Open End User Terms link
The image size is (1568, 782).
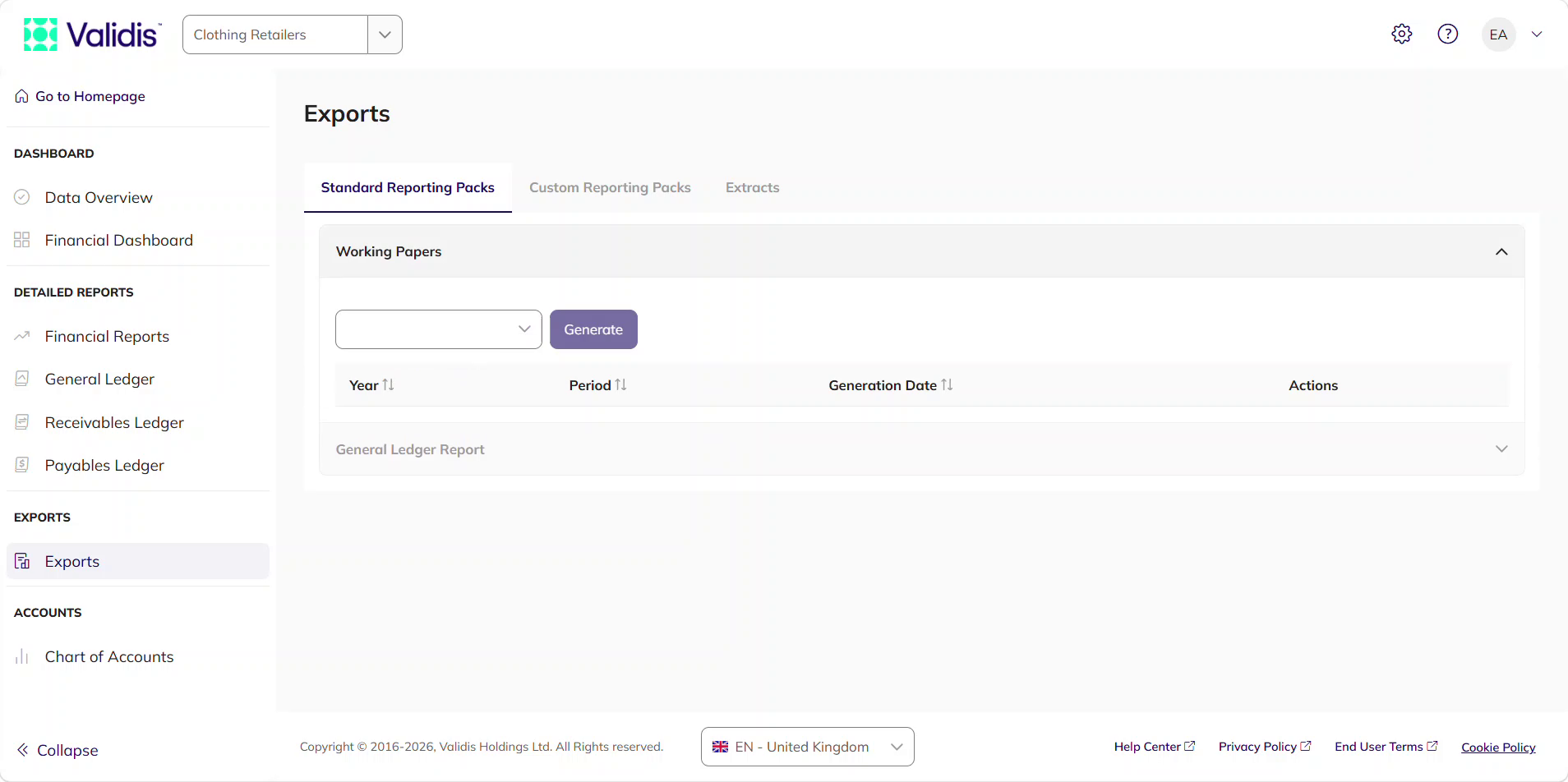(1378, 747)
